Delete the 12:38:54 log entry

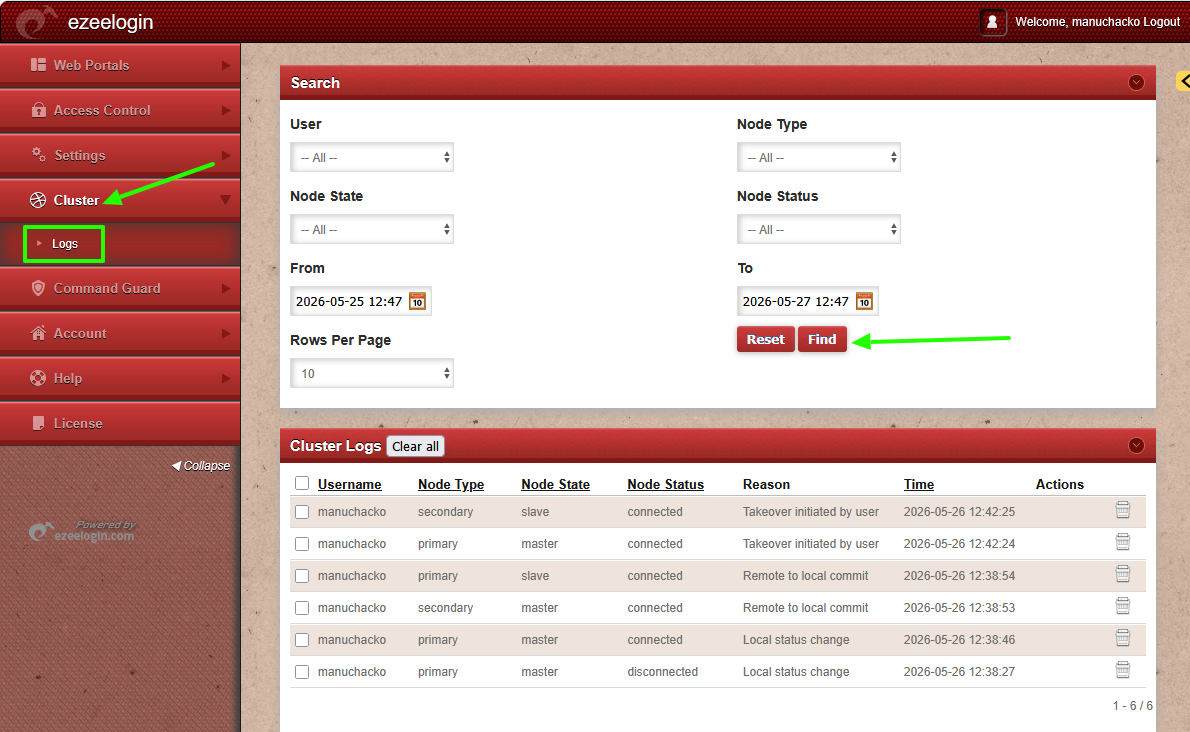[1123, 574]
